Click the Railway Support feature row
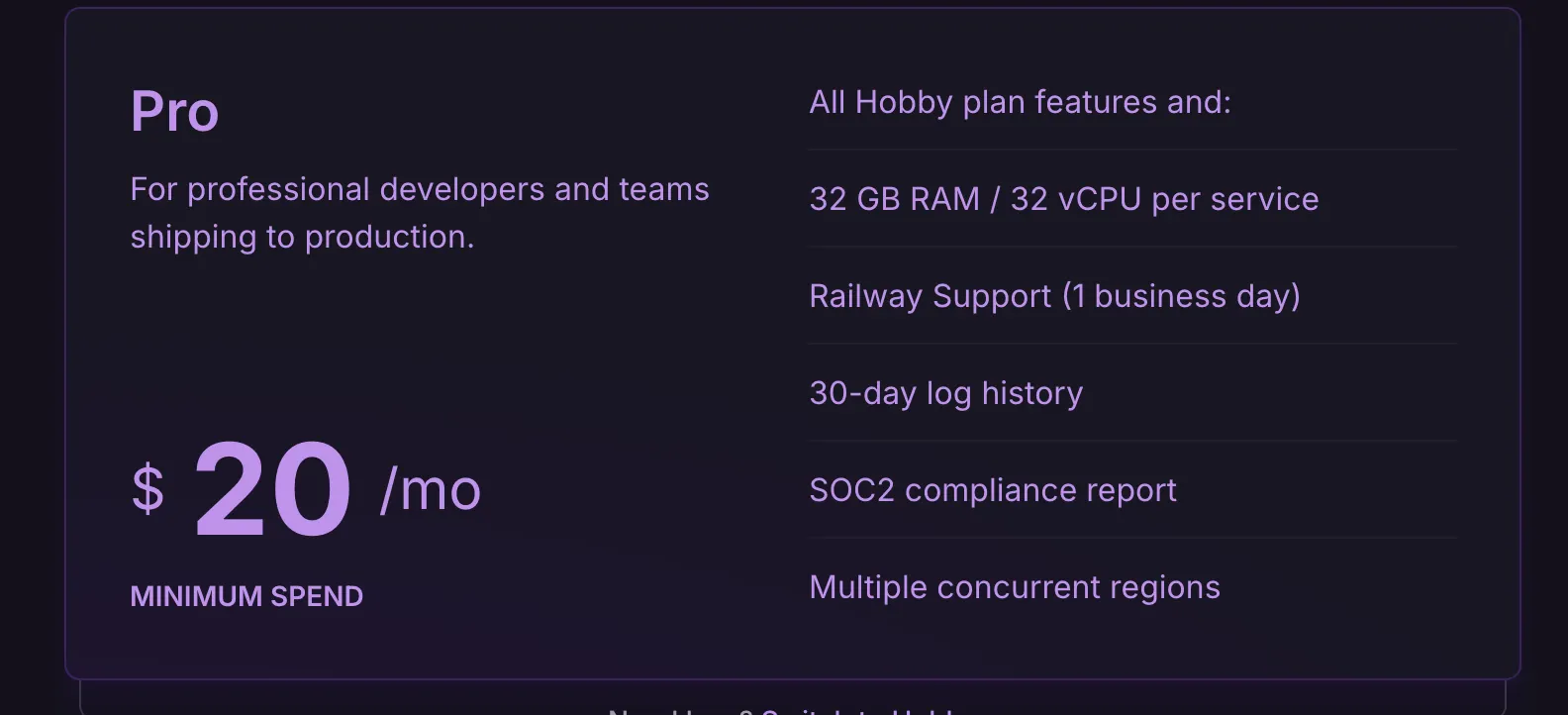The width and height of the screenshot is (1568, 715). point(1132,296)
